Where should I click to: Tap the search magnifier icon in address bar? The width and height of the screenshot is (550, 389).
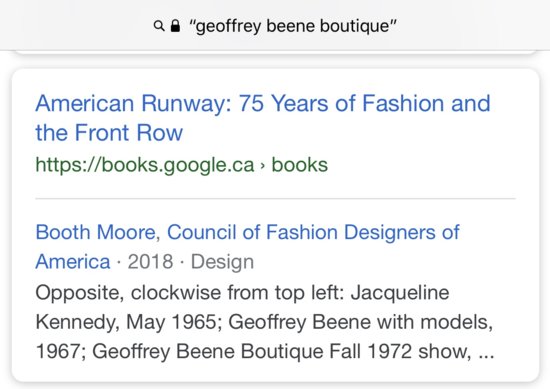tap(159, 26)
